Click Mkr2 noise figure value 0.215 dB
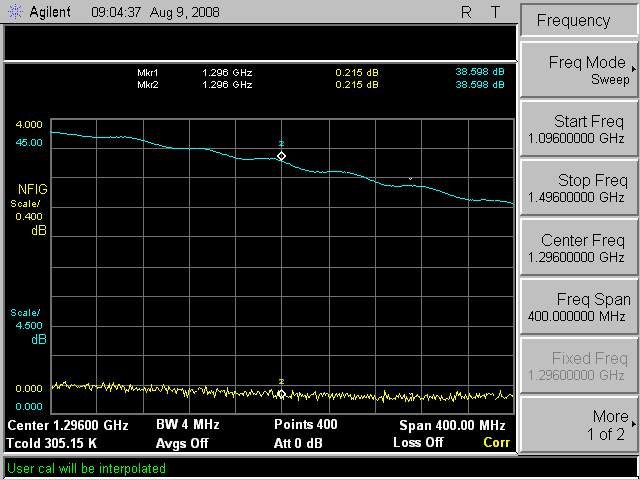 click(x=357, y=85)
